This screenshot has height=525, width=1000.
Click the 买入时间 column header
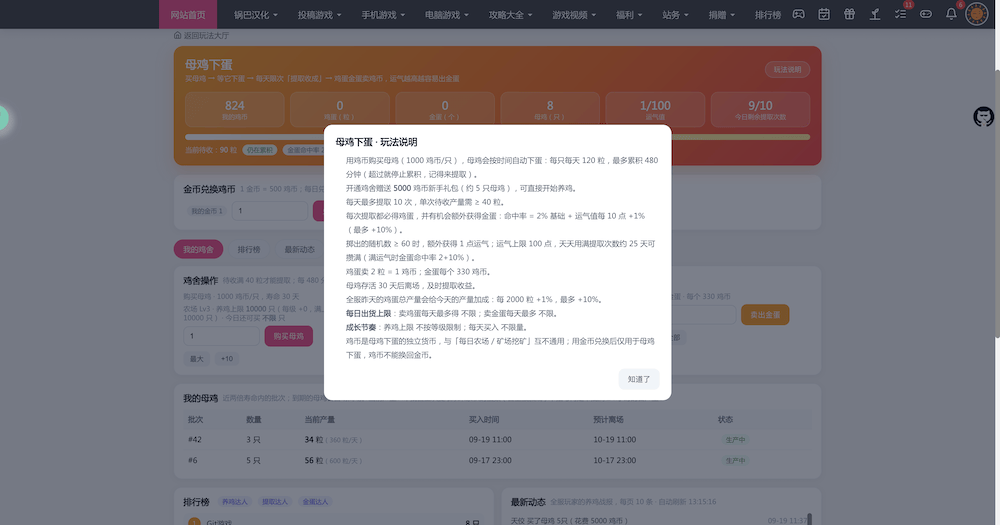coord(483,419)
